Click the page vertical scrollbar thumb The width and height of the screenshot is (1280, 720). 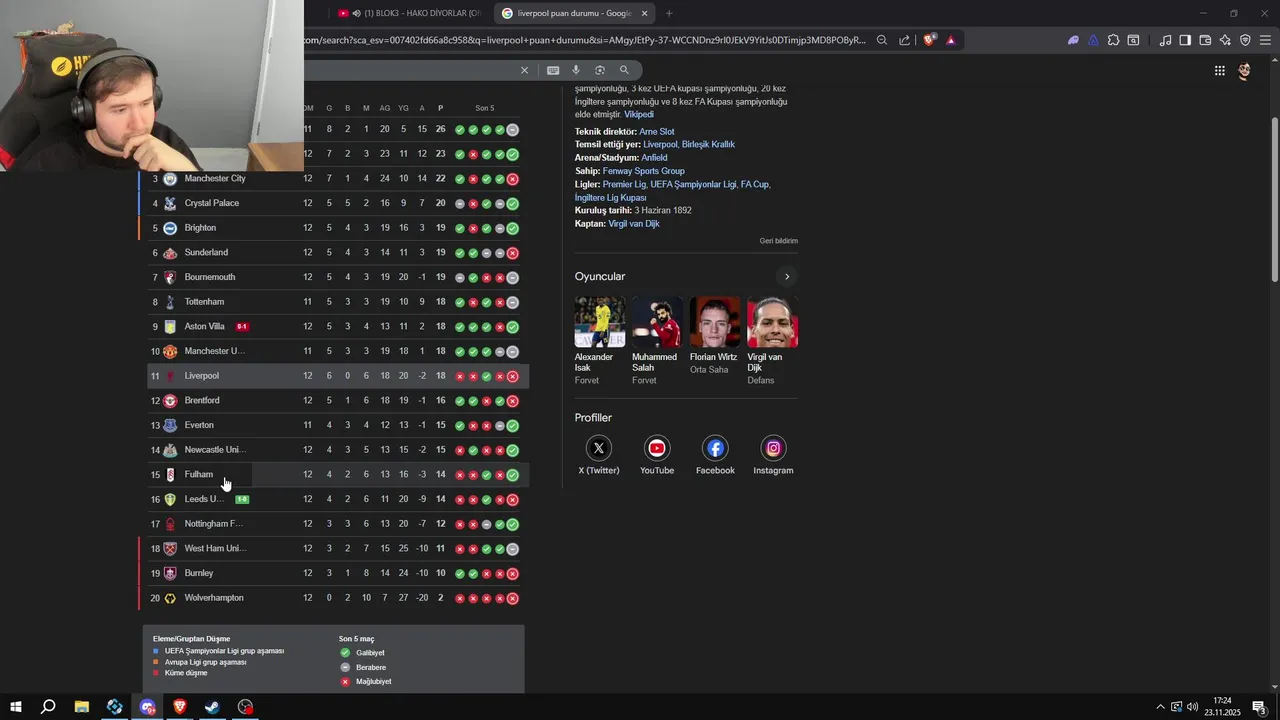coord(1274,199)
